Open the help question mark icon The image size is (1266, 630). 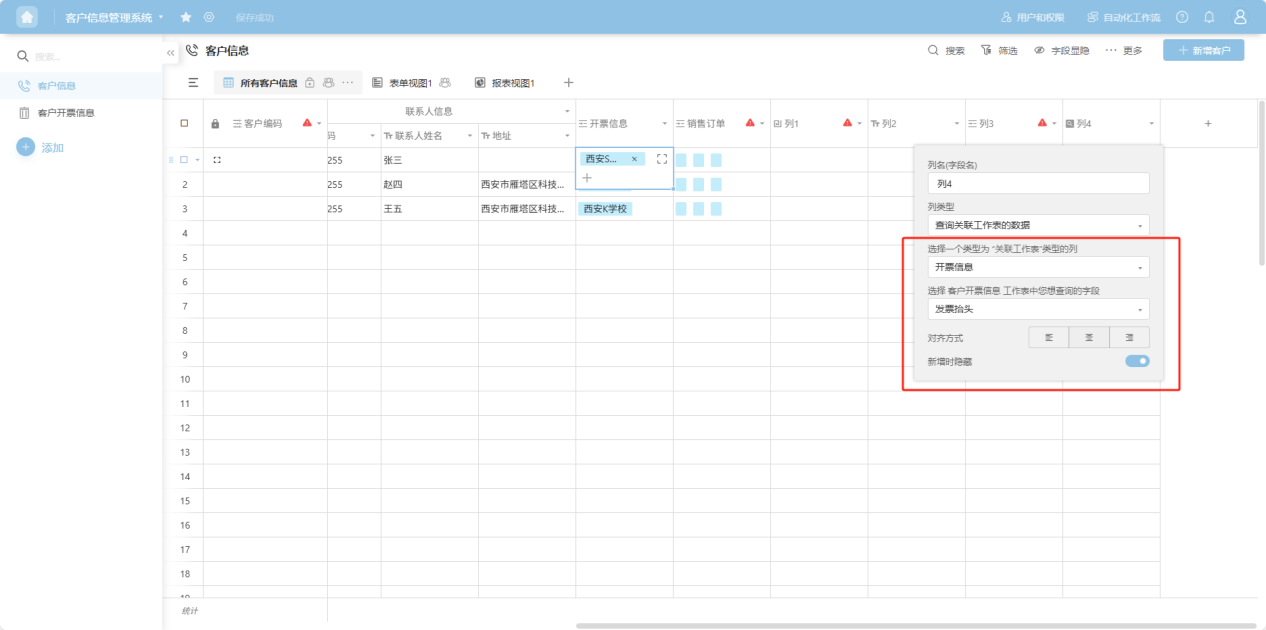click(x=1182, y=17)
